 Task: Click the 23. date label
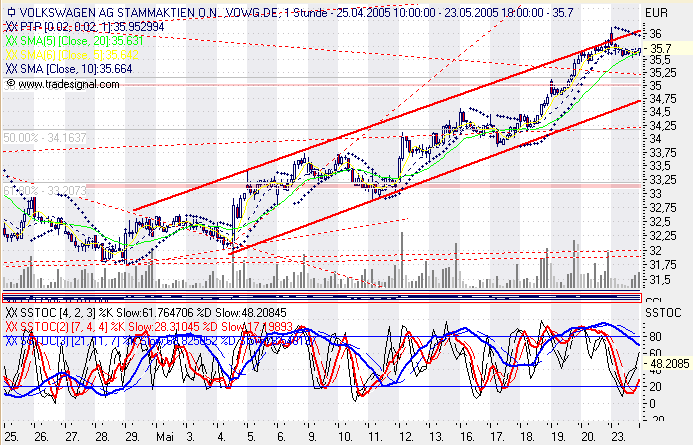click(618, 437)
